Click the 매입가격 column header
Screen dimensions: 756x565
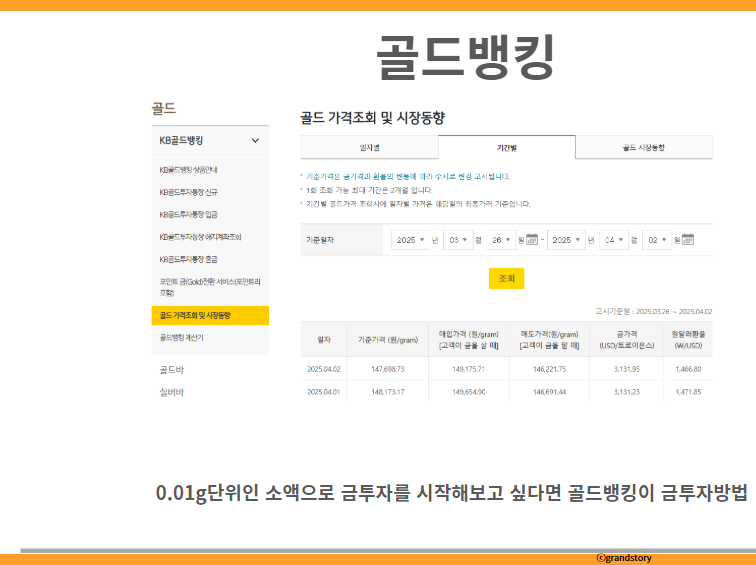pos(469,339)
